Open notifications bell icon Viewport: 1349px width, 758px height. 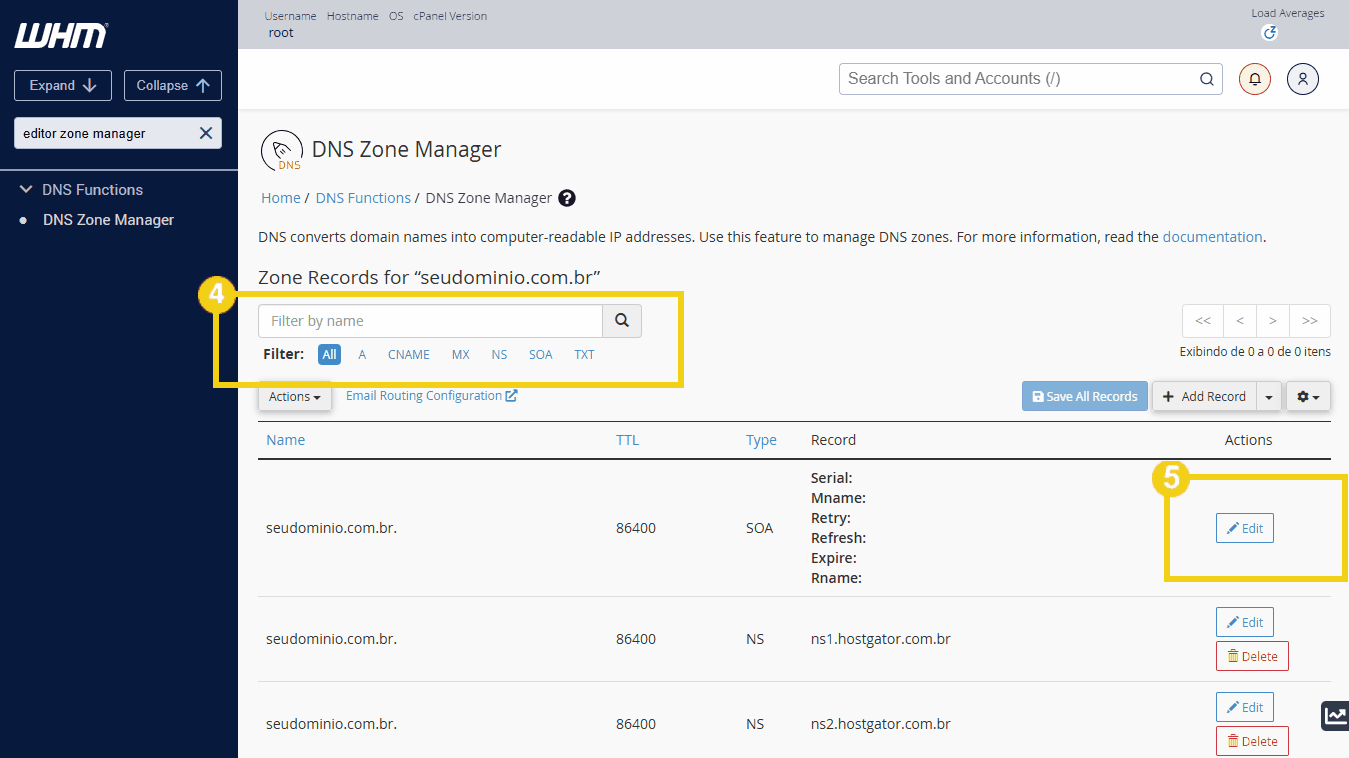tap(1254, 79)
